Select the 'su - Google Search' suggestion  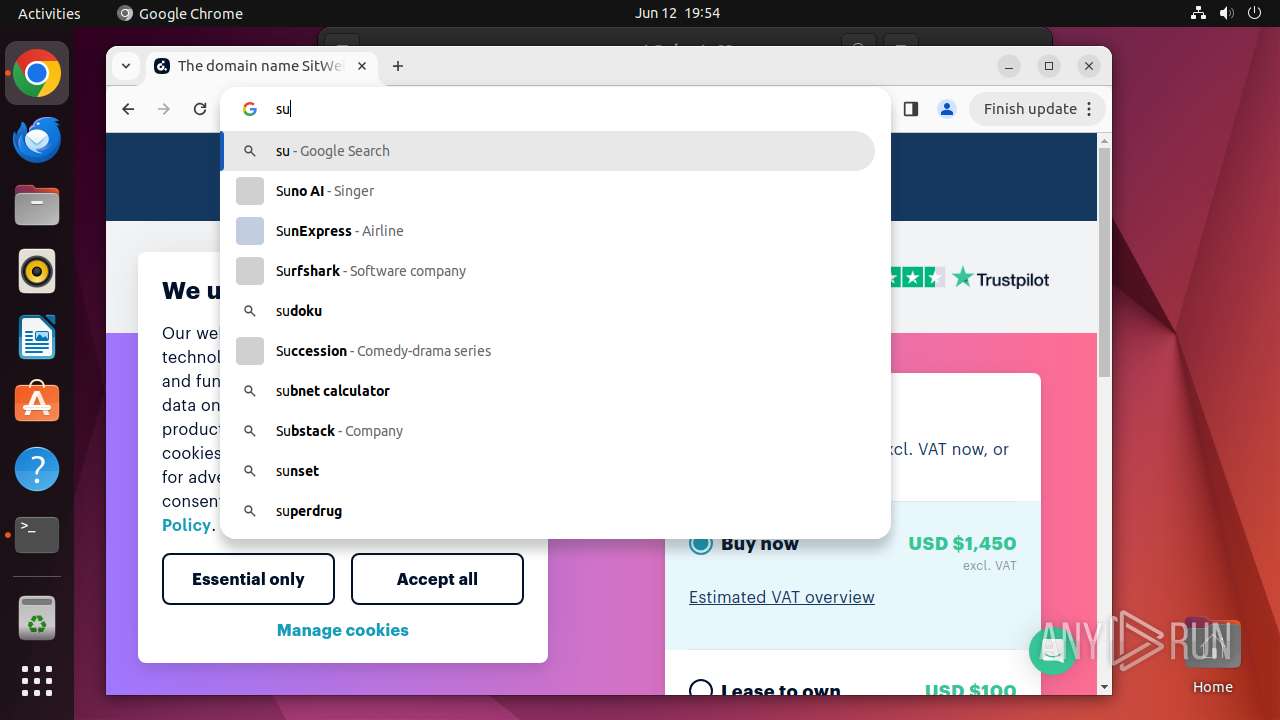click(548, 151)
